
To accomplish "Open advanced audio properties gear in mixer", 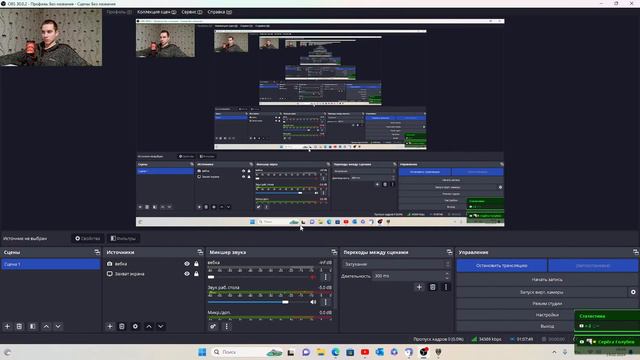I will pyautogui.click(x=213, y=327).
